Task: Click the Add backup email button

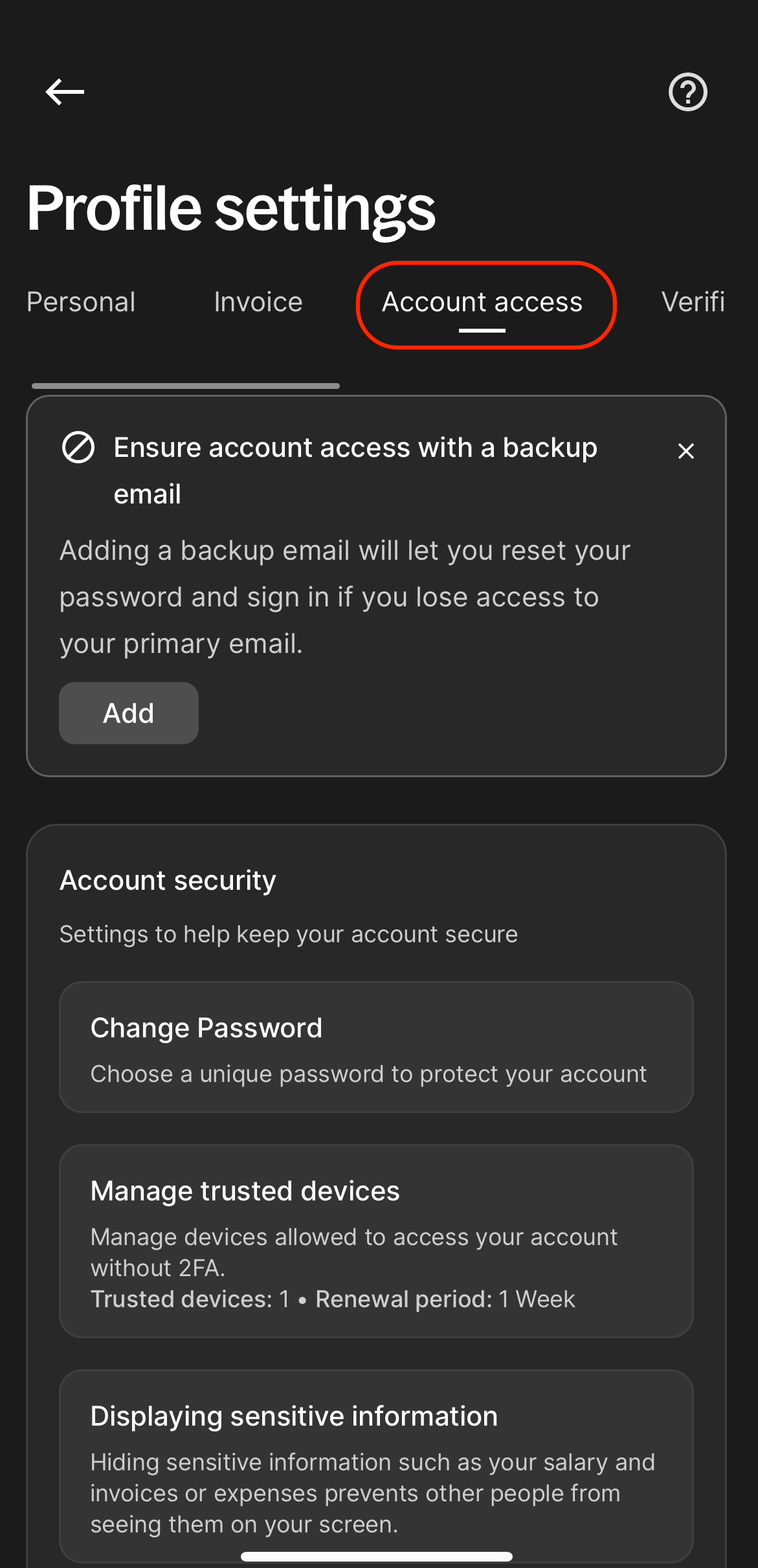Action: click(x=129, y=713)
